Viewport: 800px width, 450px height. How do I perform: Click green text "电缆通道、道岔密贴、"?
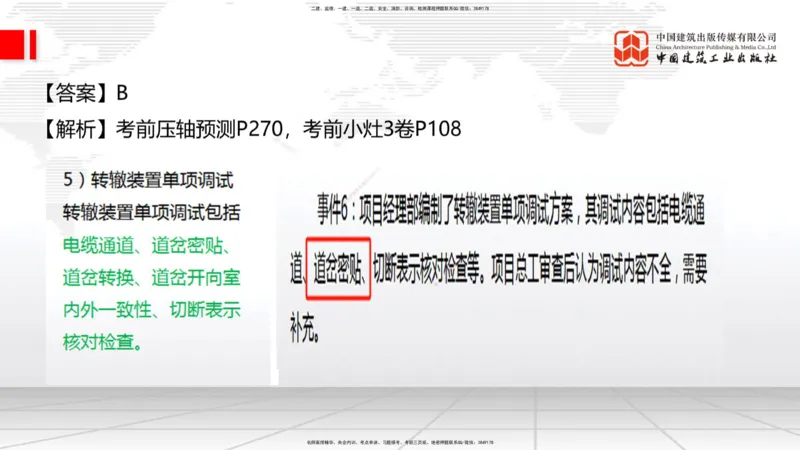click(147, 245)
